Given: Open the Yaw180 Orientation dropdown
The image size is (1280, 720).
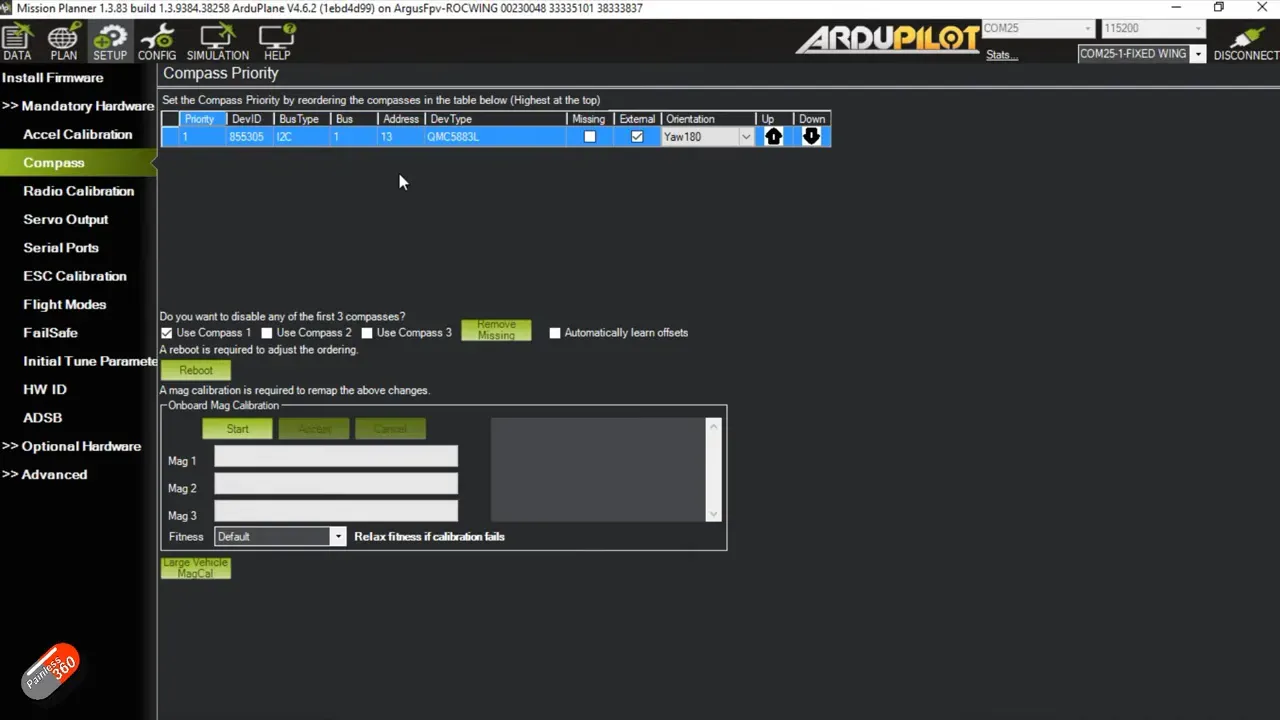Looking at the screenshot, I should click(x=745, y=137).
